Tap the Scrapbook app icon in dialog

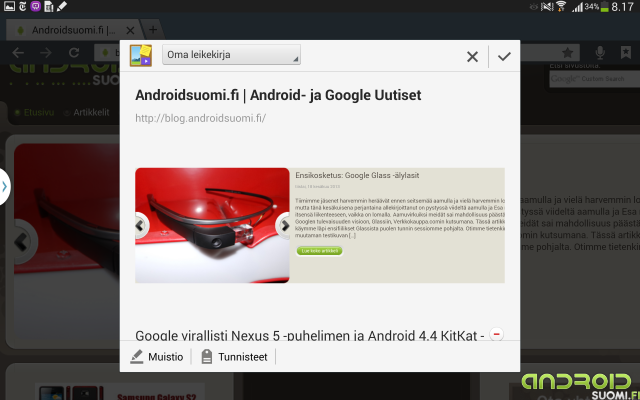tap(141, 56)
